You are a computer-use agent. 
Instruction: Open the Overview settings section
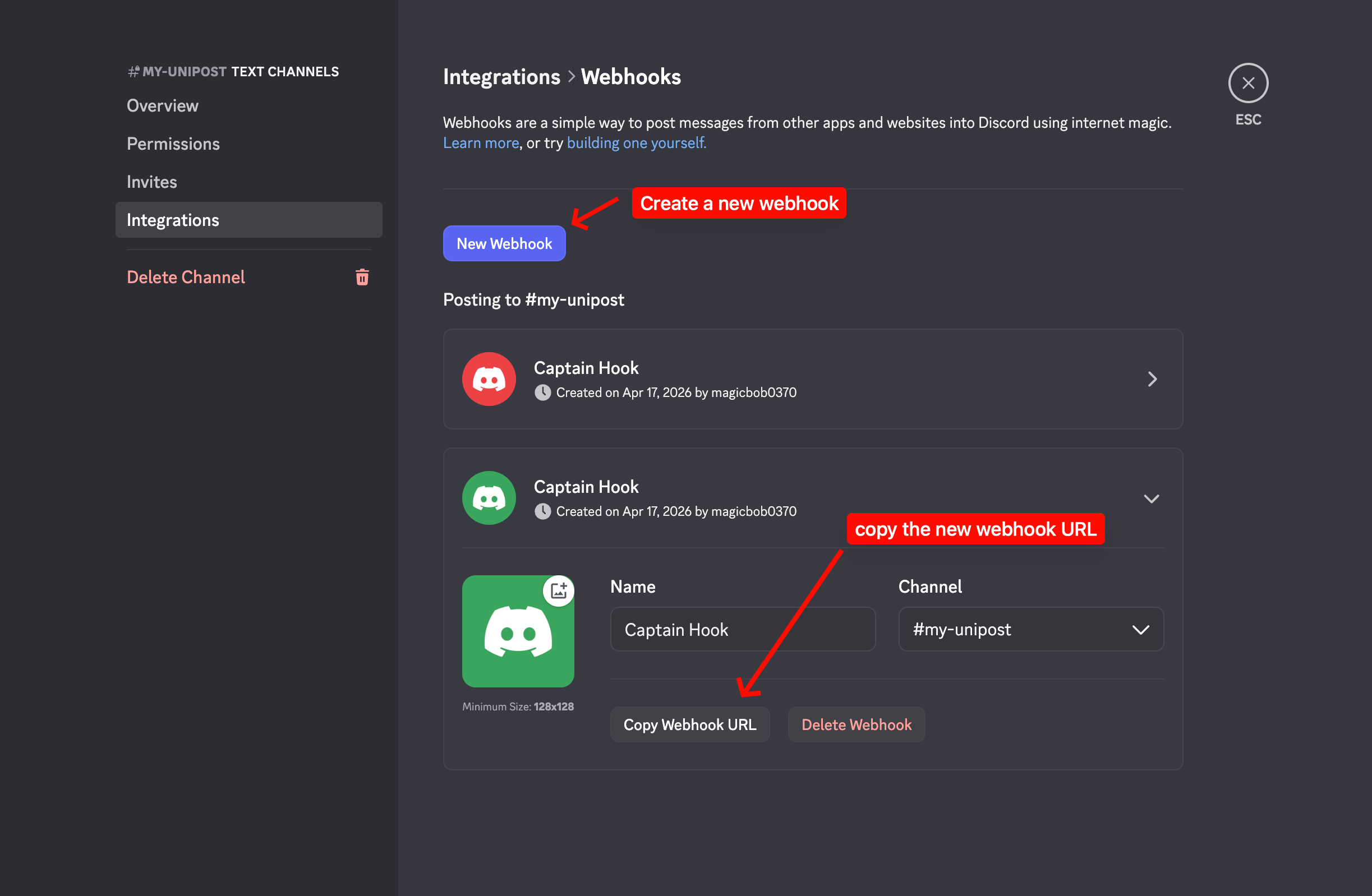tap(162, 105)
